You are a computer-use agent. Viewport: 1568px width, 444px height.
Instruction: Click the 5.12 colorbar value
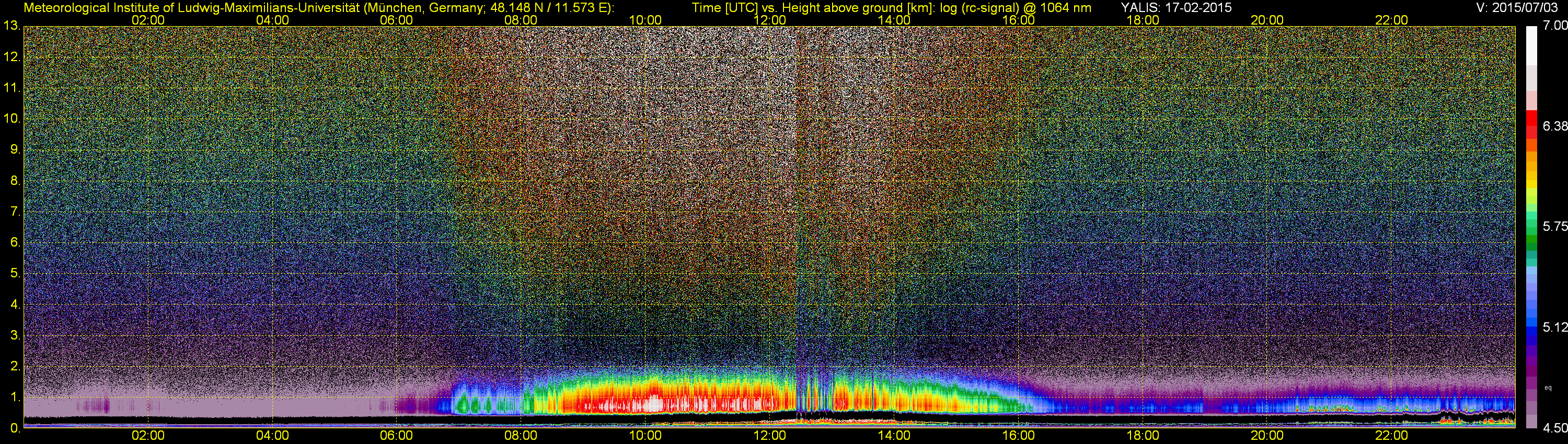point(1554,327)
